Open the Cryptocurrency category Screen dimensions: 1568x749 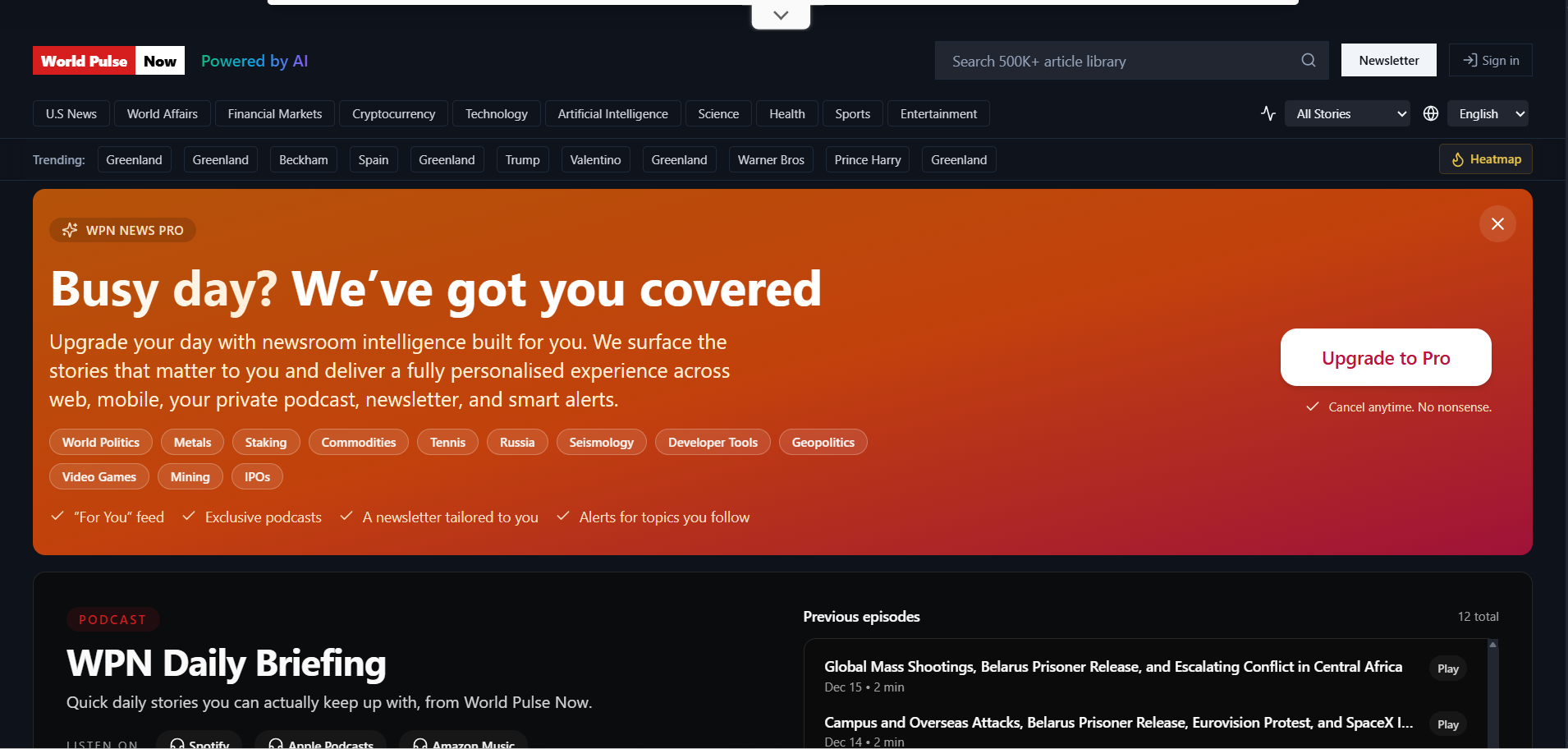click(x=394, y=113)
